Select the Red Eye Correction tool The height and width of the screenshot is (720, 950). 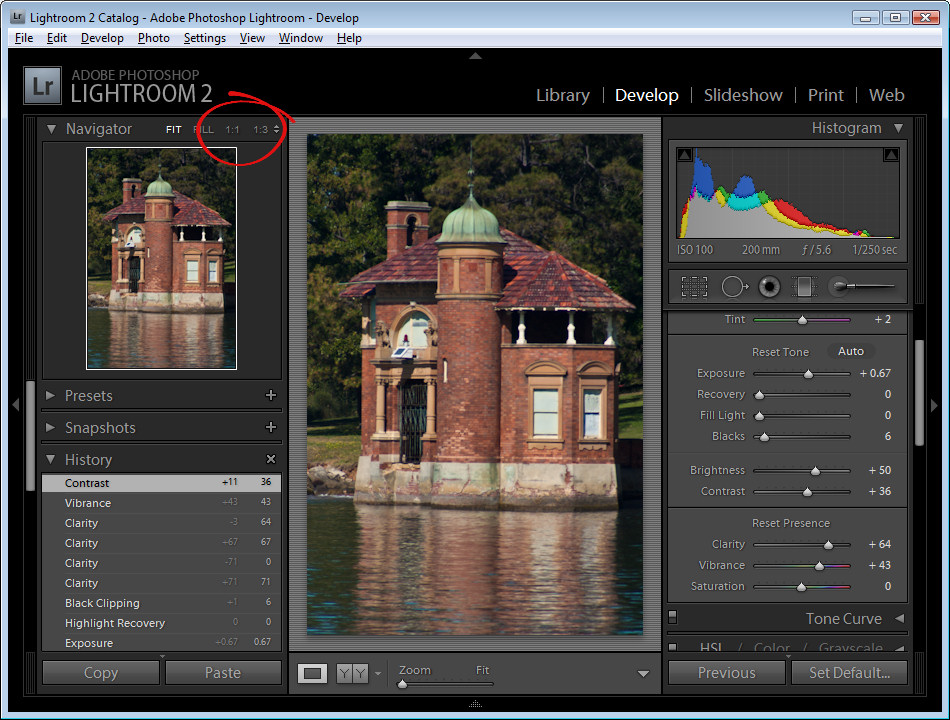[769, 286]
